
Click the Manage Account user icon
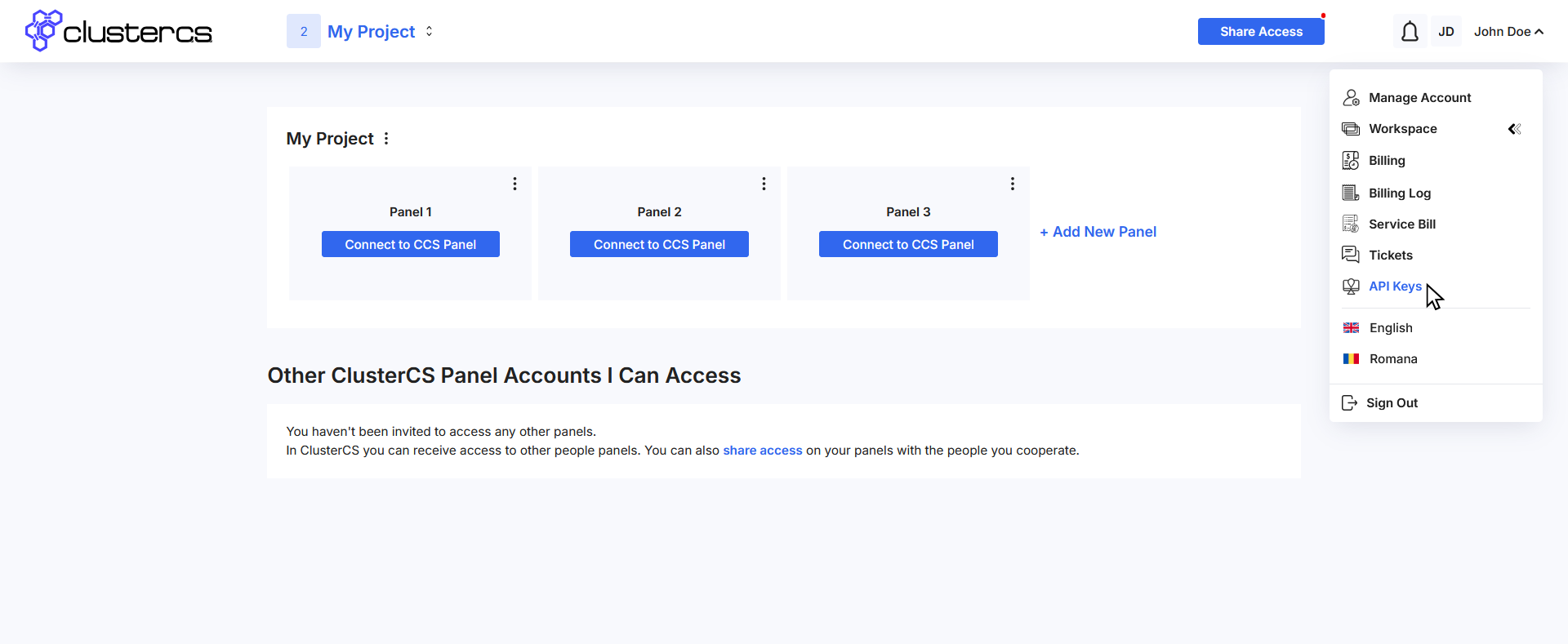click(x=1351, y=97)
